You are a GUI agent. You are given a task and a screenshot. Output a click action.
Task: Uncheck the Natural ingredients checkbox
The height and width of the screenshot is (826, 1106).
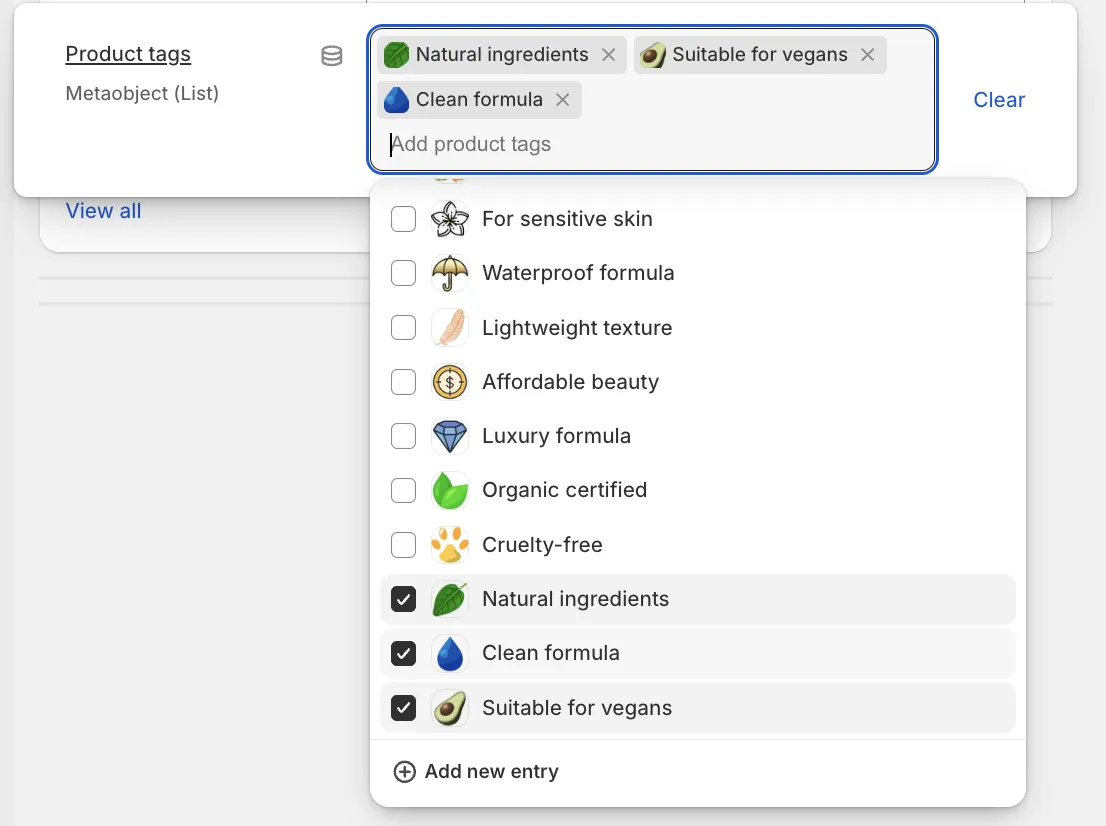click(x=403, y=599)
